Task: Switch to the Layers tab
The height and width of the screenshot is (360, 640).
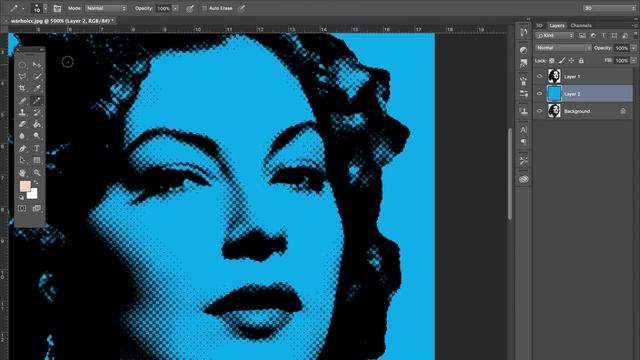Action: pyautogui.click(x=557, y=25)
